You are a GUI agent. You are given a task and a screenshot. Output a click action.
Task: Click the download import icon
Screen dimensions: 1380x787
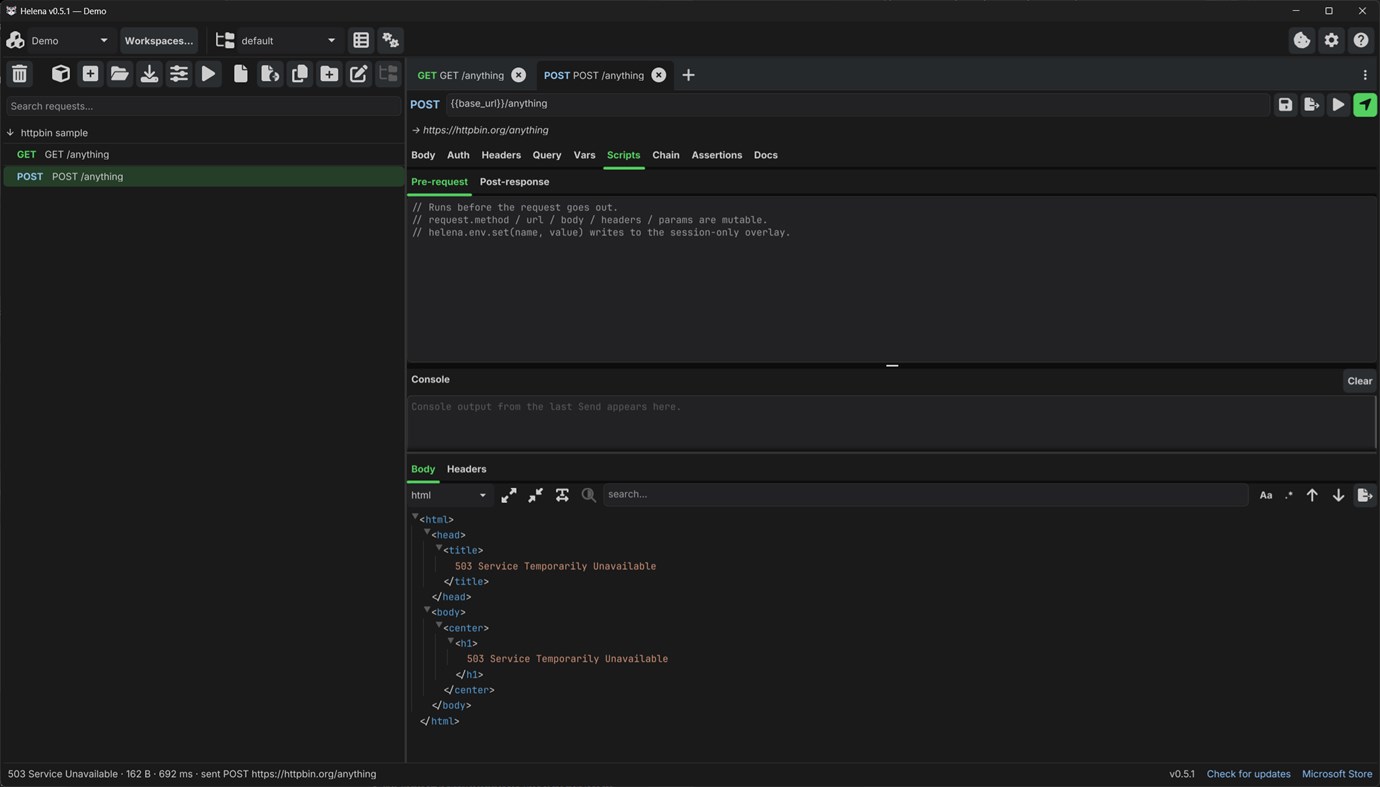149,74
